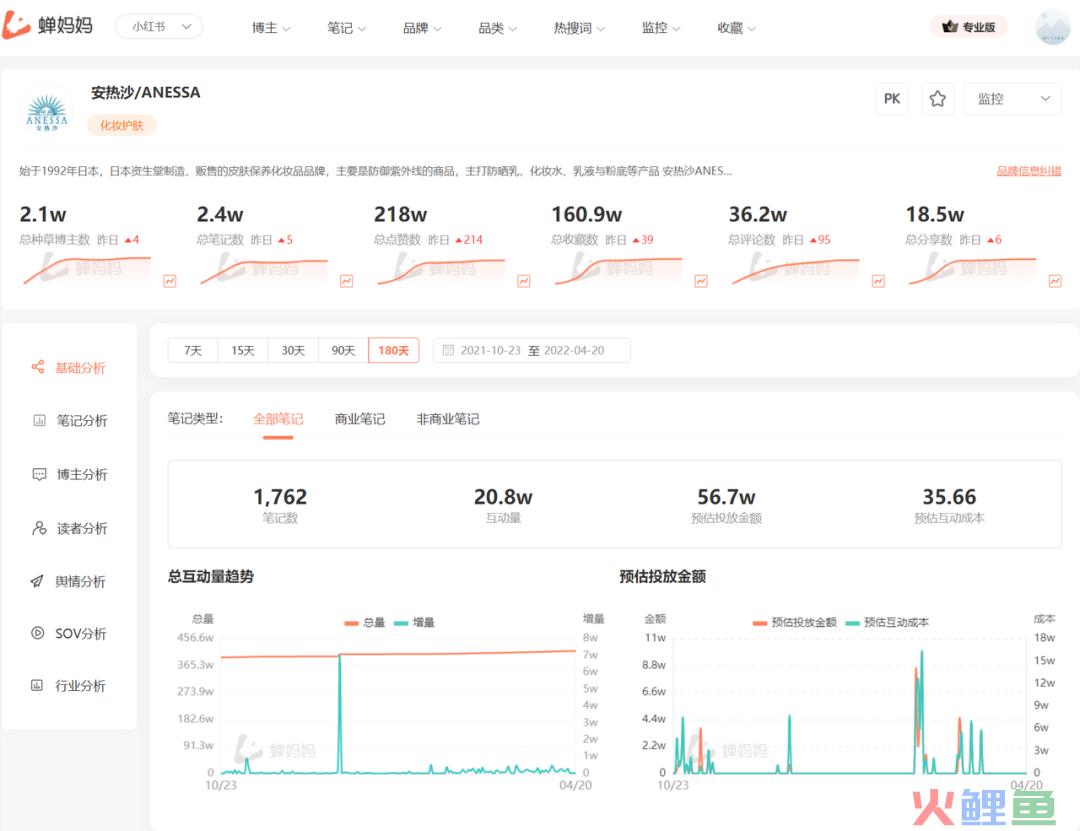The width and height of the screenshot is (1080, 831).
Task: Click the PK compare button
Action: [x=892, y=99]
